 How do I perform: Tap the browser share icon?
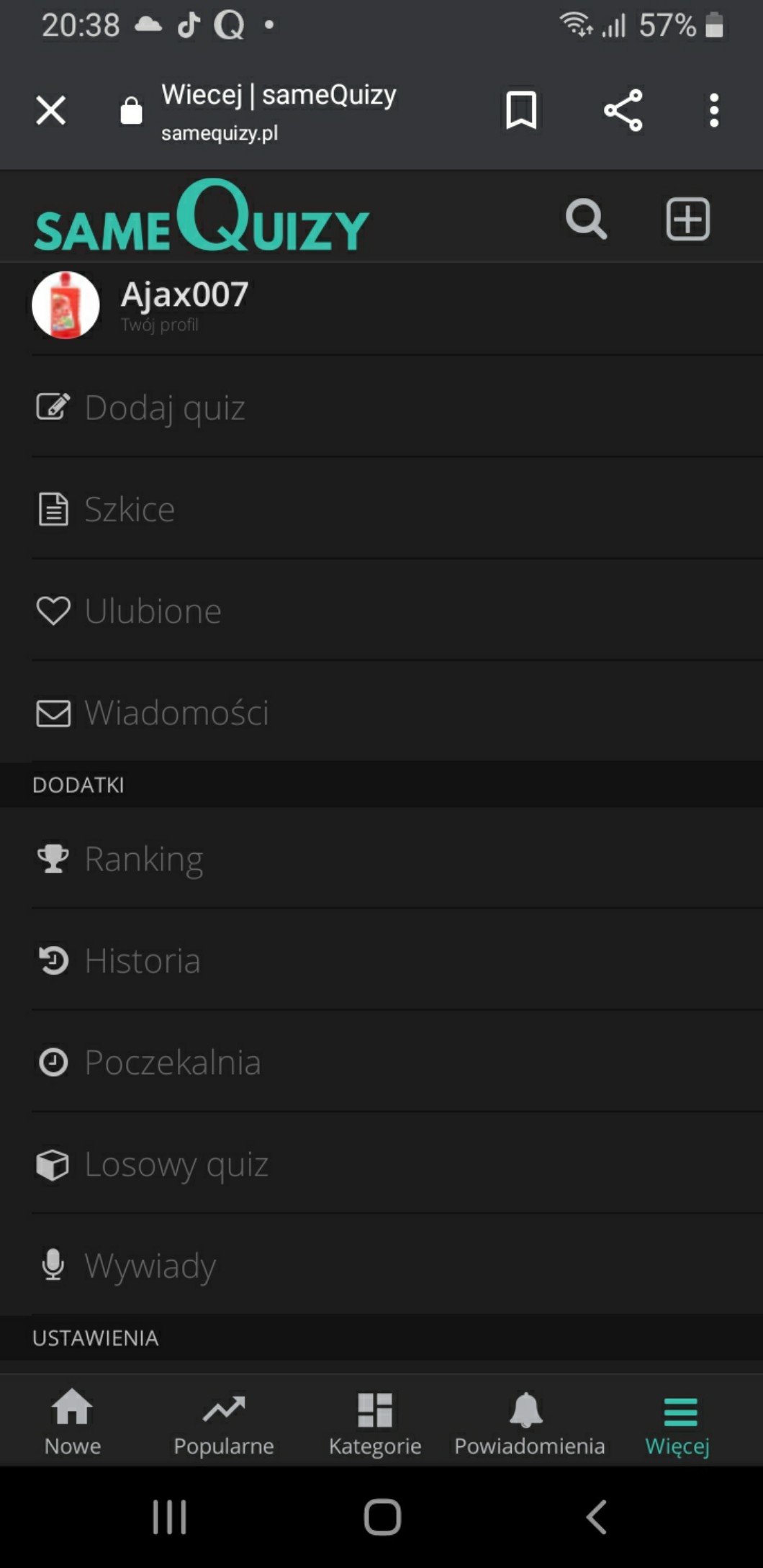coord(623,110)
